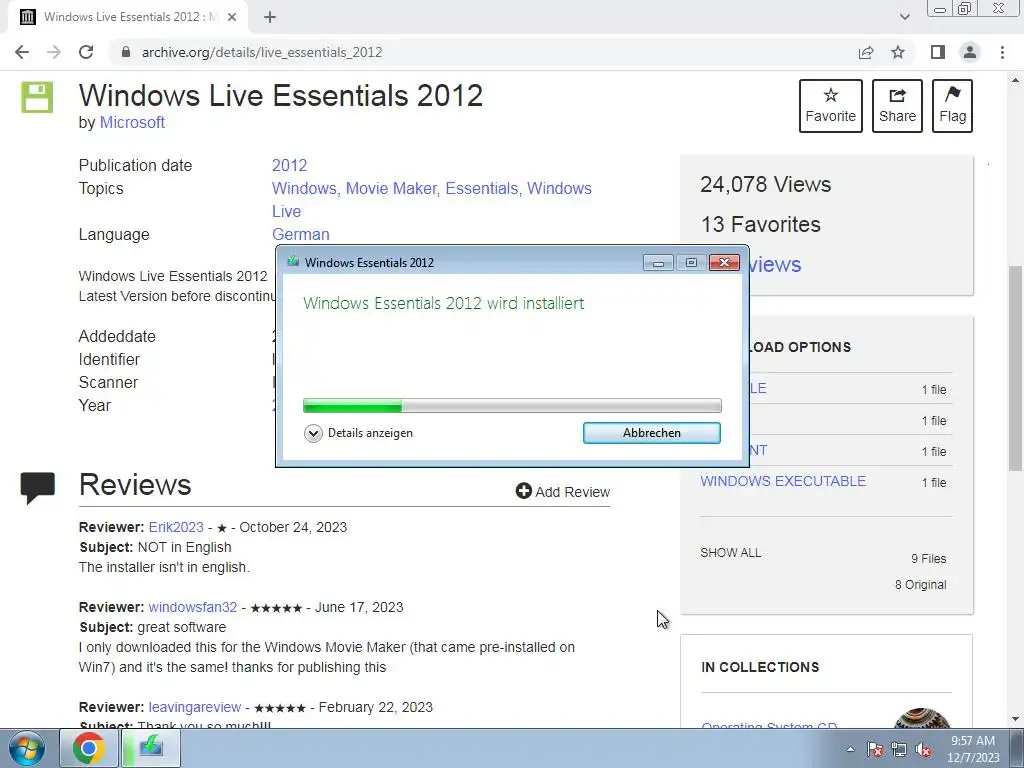Minimize the Windows Essentials 2012 installer
1024x768 pixels.
tap(658, 263)
